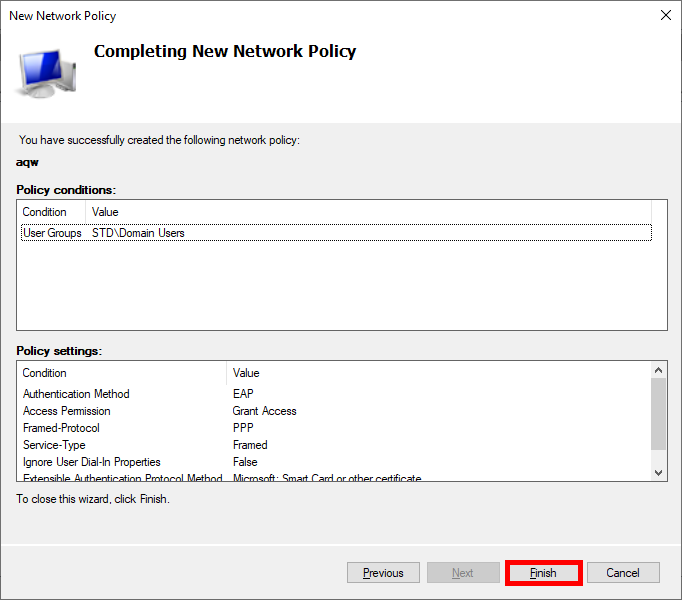The image size is (682, 600).
Task: Click the Policy settings scrollbar thumb
Action: tap(659, 414)
